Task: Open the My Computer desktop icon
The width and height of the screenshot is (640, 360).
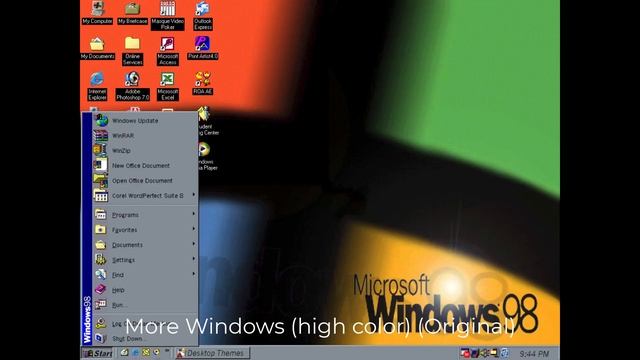Action: coord(97,13)
